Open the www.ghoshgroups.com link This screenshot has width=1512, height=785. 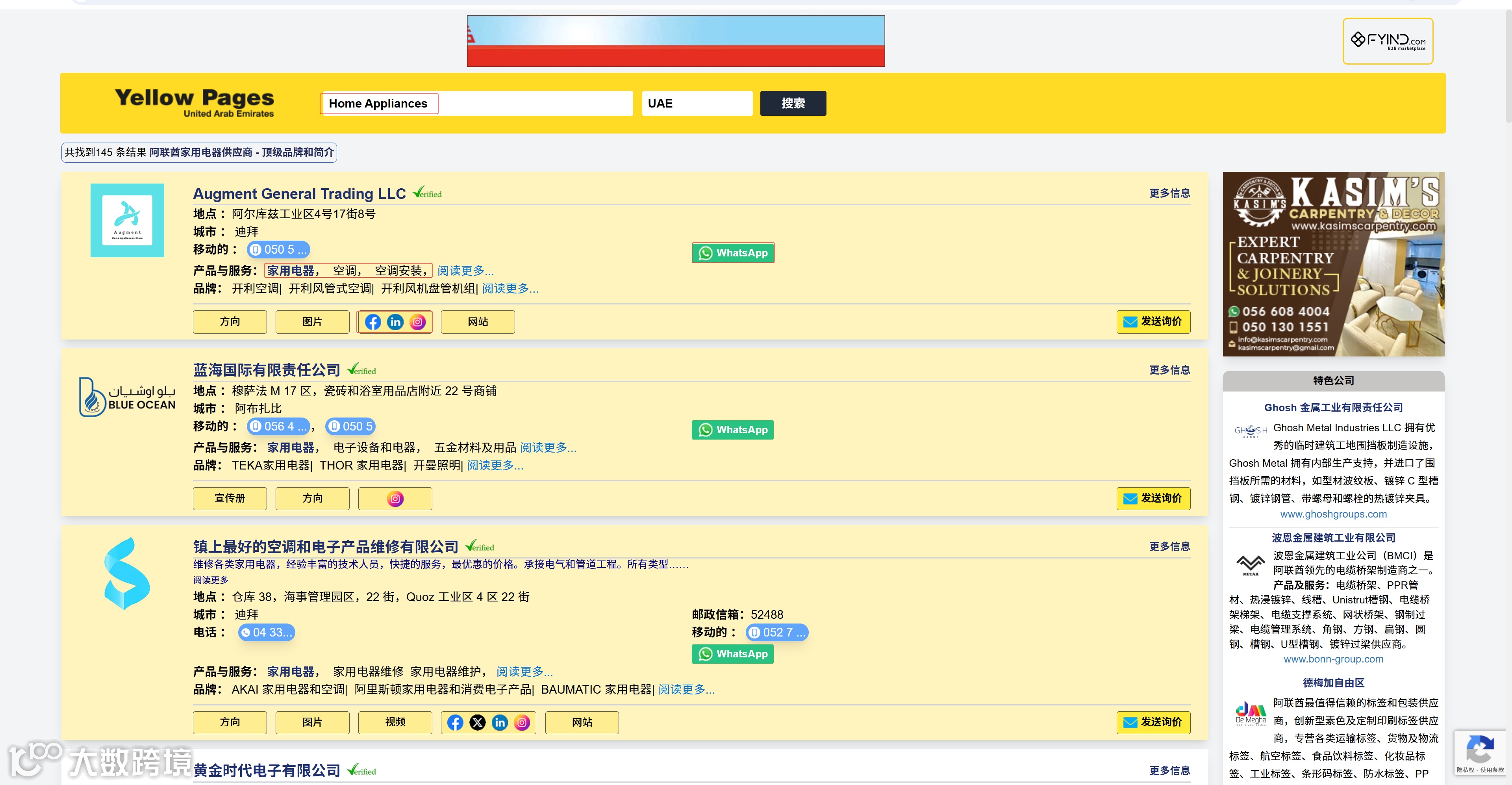click(x=1333, y=514)
